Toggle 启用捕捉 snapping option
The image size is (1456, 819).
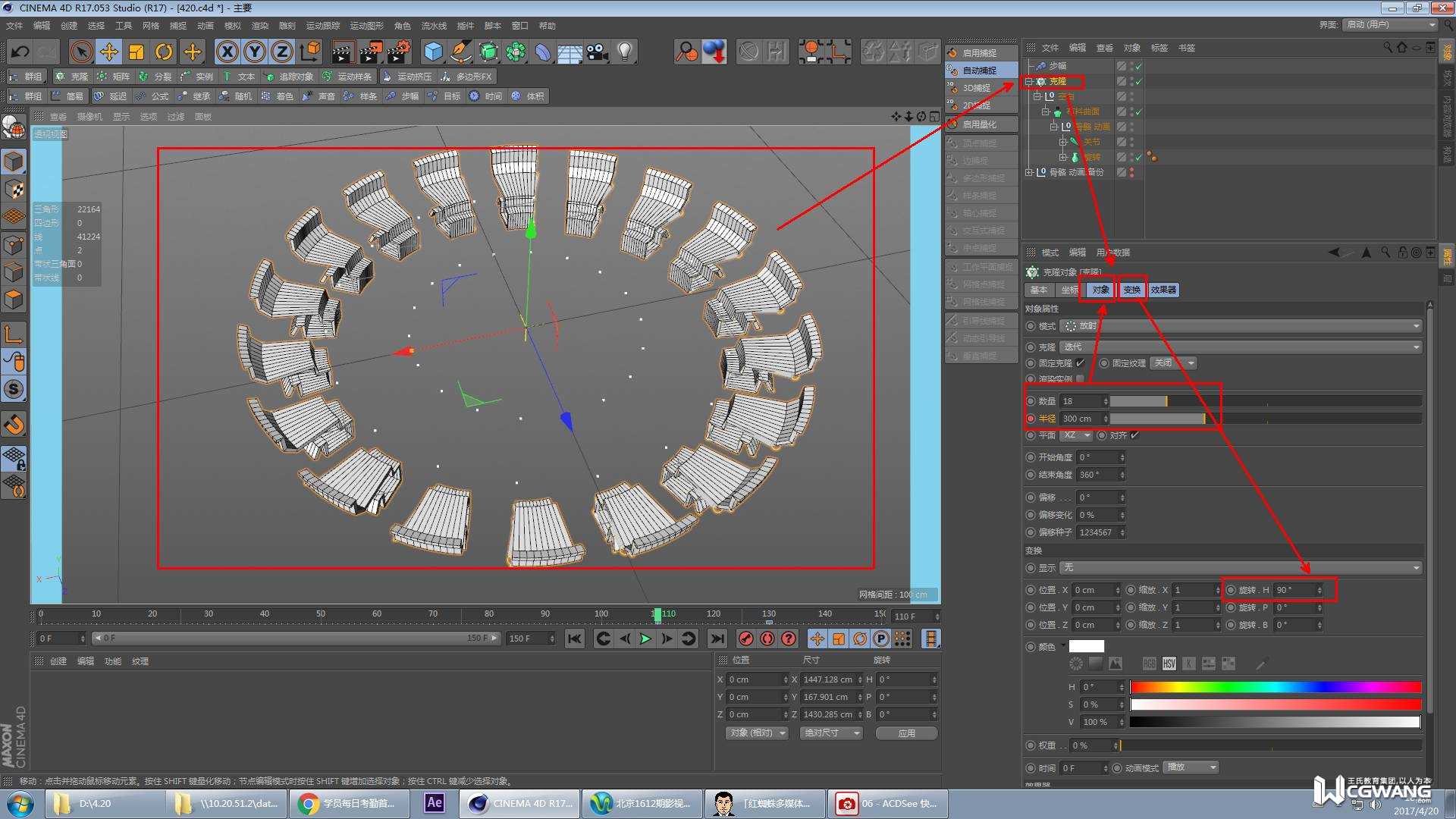click(x=979, y=53)
